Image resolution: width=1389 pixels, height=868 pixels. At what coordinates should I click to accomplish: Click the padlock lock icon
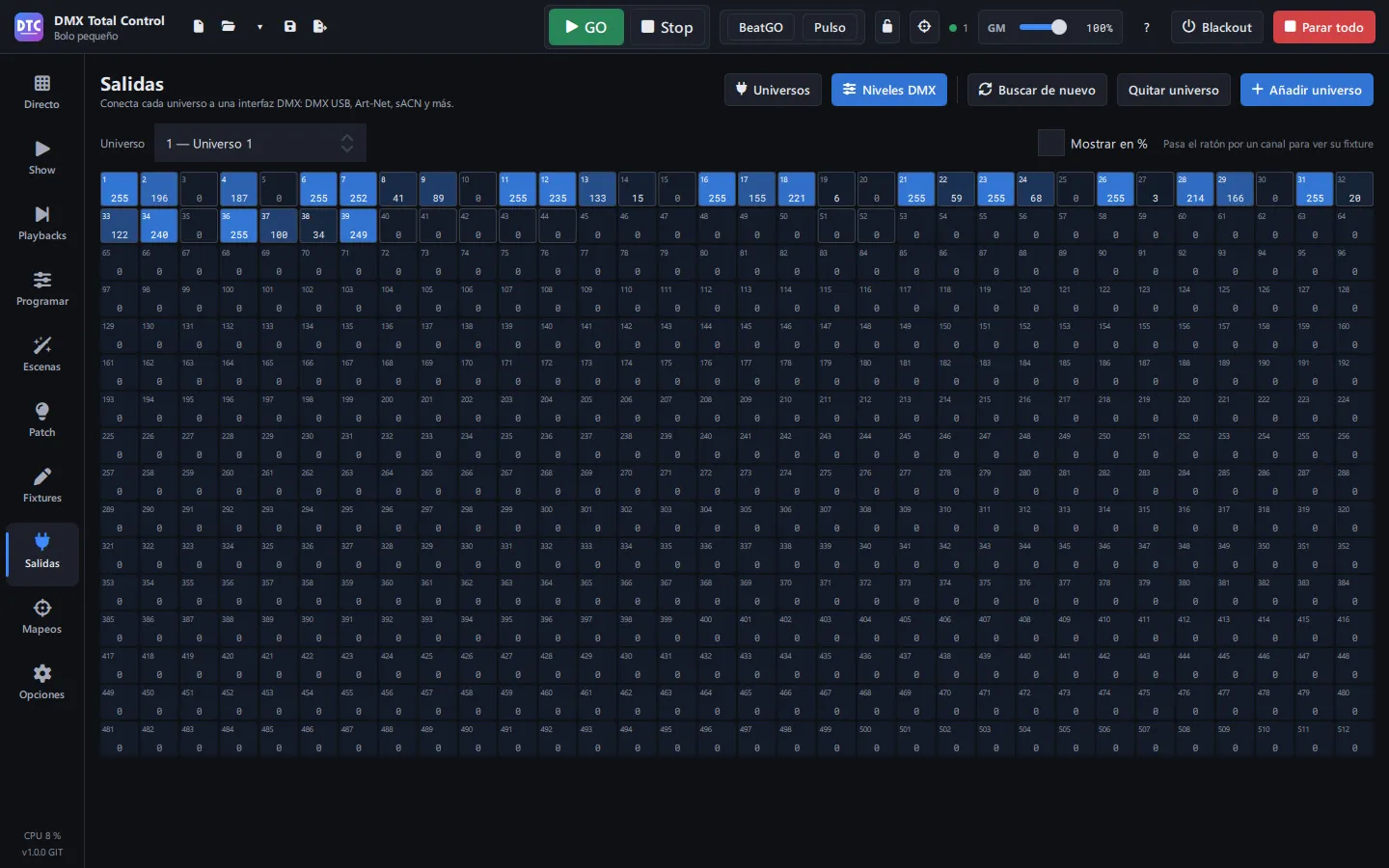coord(887,27)
